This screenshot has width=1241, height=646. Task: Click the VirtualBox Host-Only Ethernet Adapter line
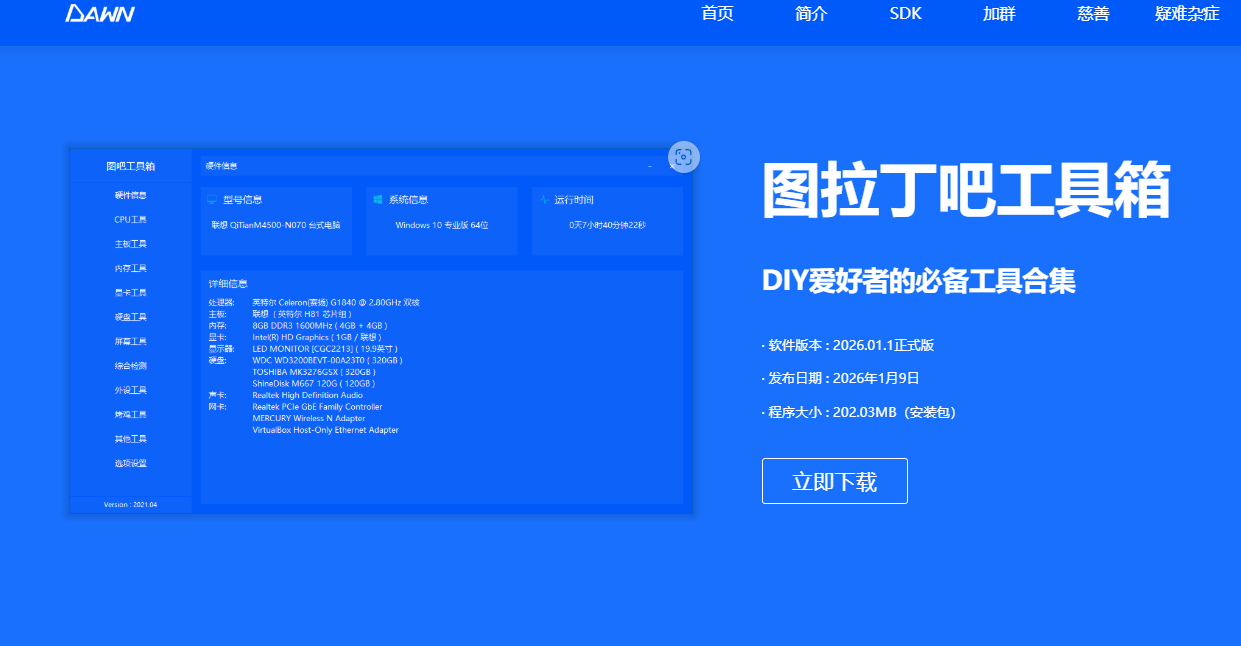[326, 430]
